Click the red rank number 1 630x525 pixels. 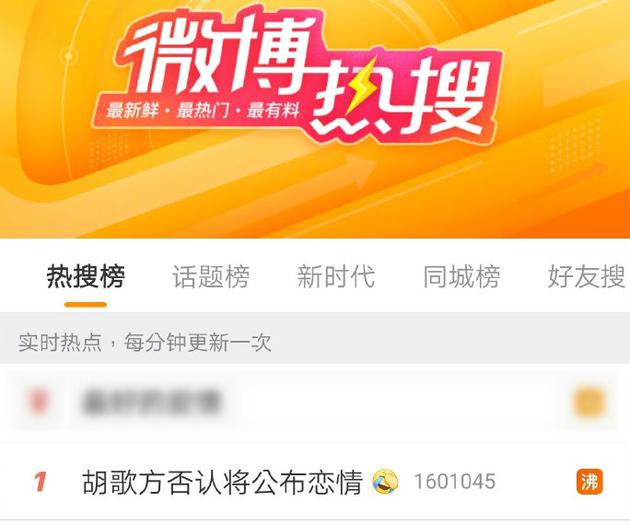(x=40, y=482)
